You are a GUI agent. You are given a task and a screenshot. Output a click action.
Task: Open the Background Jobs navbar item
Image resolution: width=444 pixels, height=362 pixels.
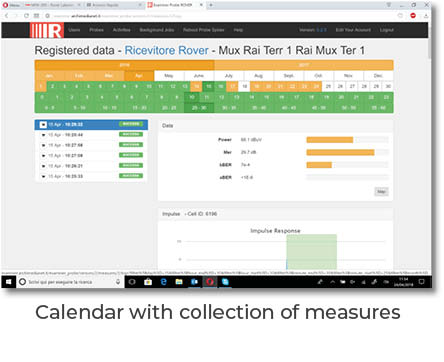[157, 30]
